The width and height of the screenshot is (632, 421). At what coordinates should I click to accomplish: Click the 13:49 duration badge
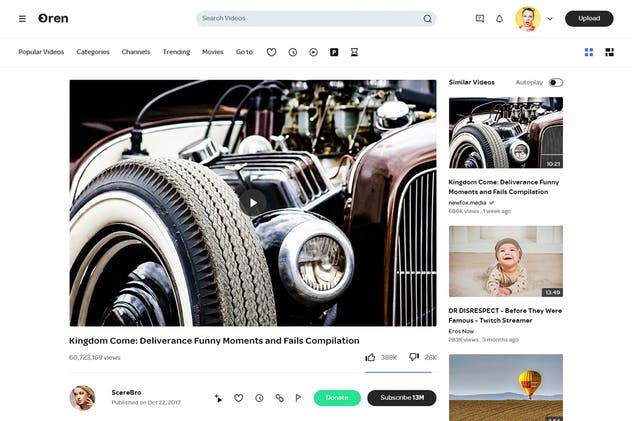coord(553,292)
